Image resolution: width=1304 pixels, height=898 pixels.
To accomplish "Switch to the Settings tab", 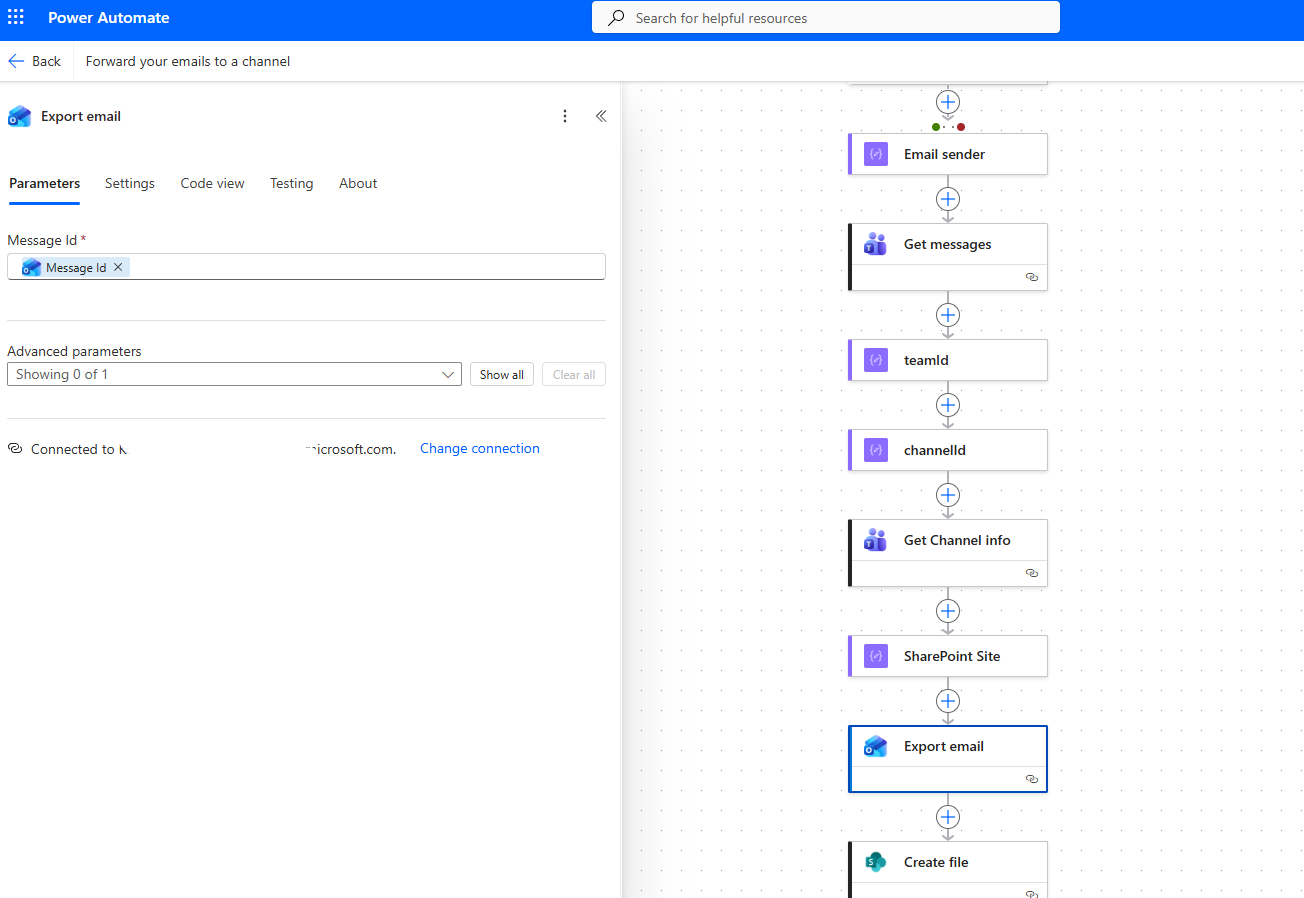I will tap(130, 183).
